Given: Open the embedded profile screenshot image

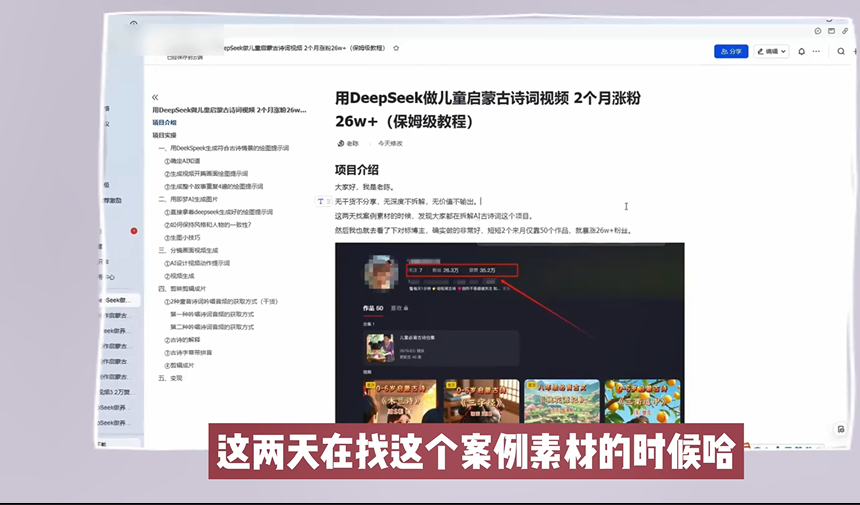Looking at the screenshot, I should [x=510, y=333].
